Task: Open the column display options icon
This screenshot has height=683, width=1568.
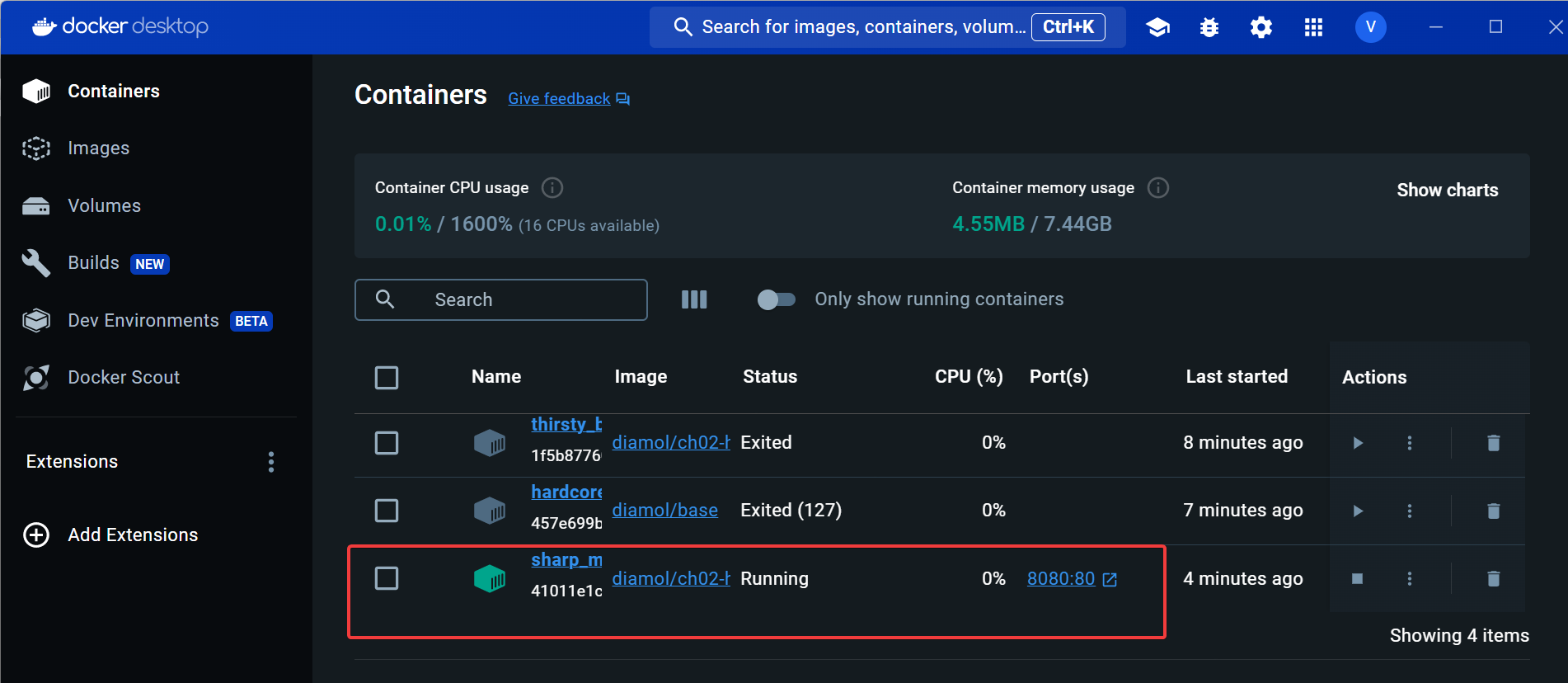Action: pos(694,299)
